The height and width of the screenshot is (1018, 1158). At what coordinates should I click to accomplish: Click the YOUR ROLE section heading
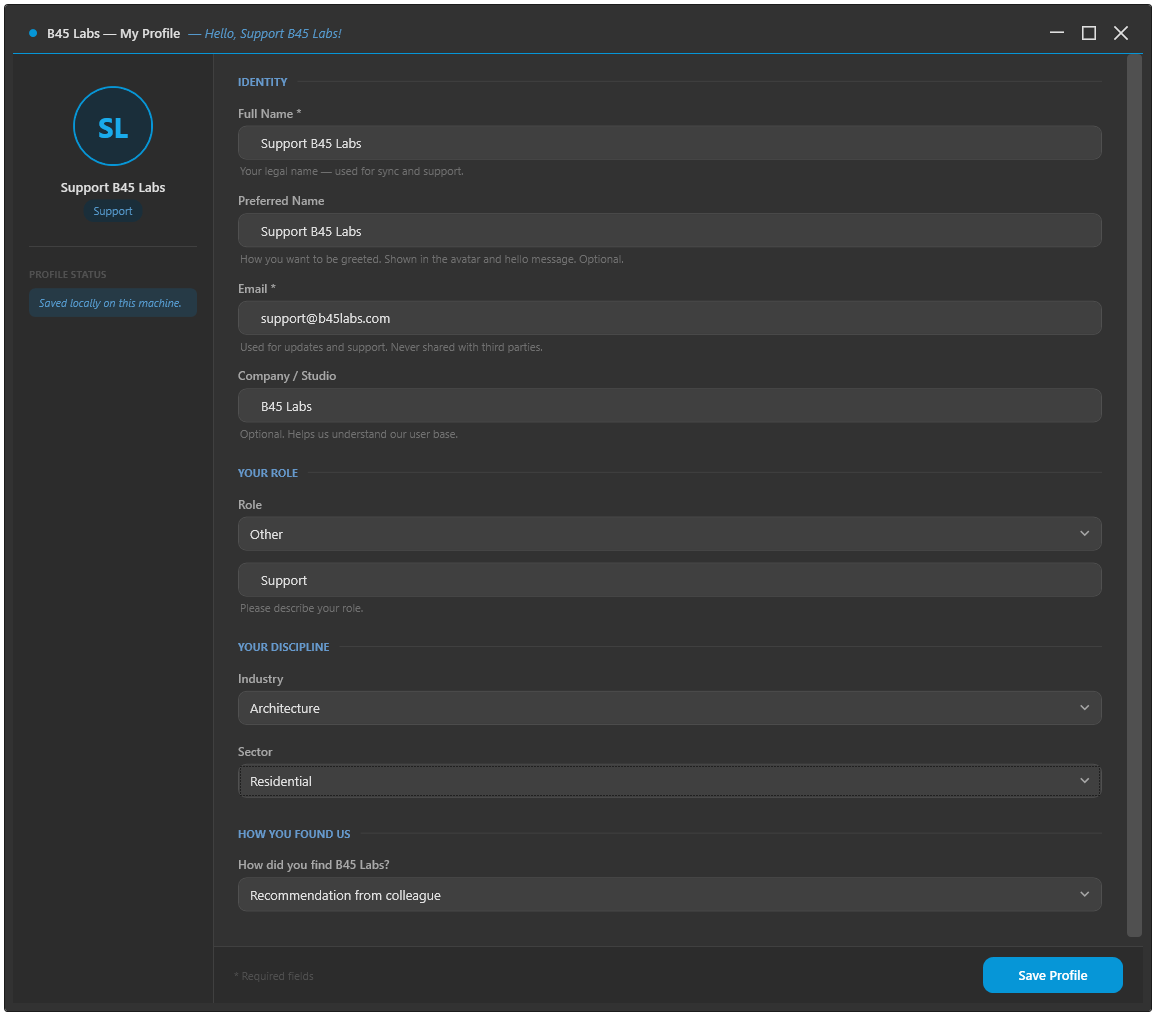tap(267, 473)
